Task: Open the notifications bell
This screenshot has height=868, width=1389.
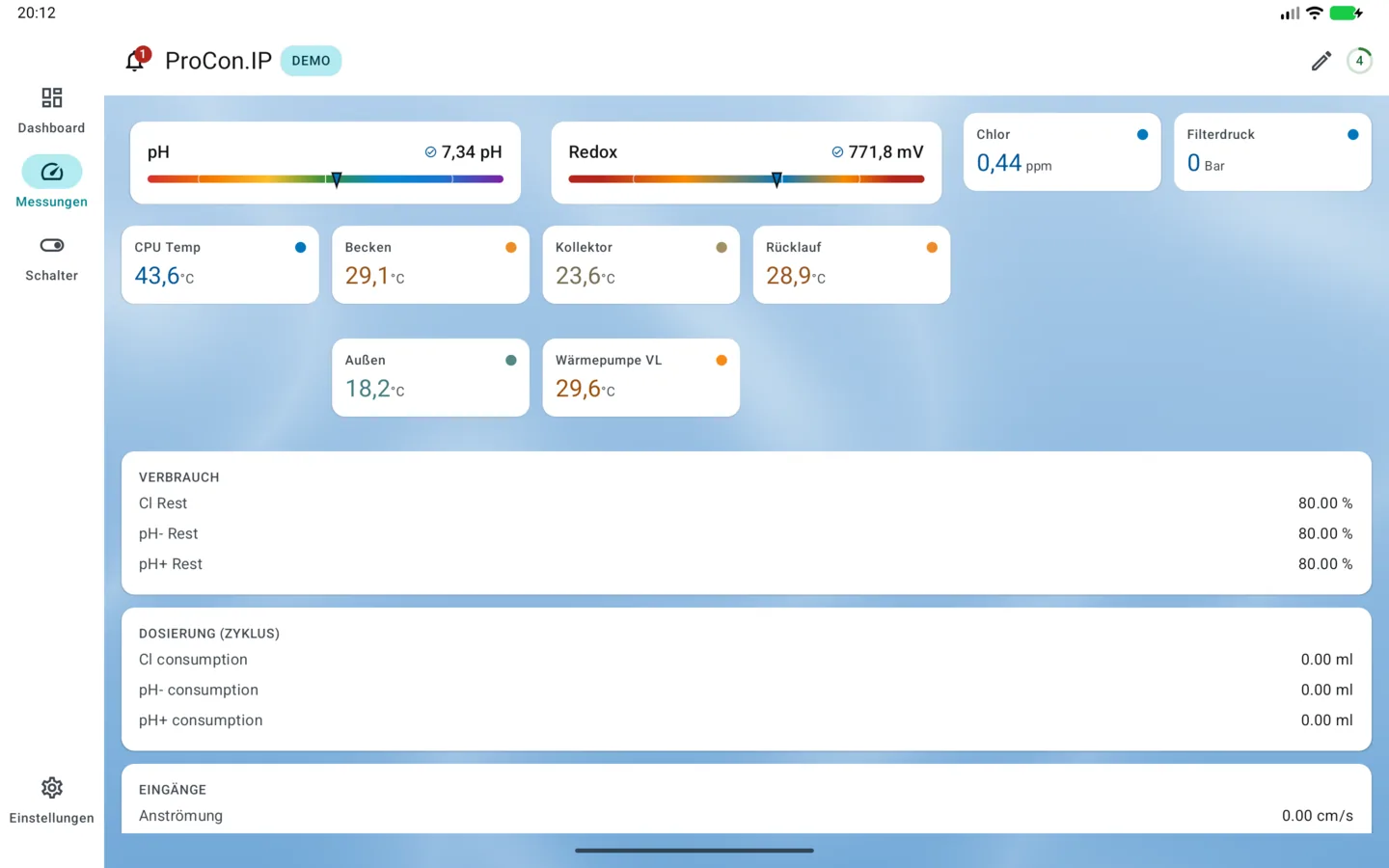Action: tap(136, 61)
